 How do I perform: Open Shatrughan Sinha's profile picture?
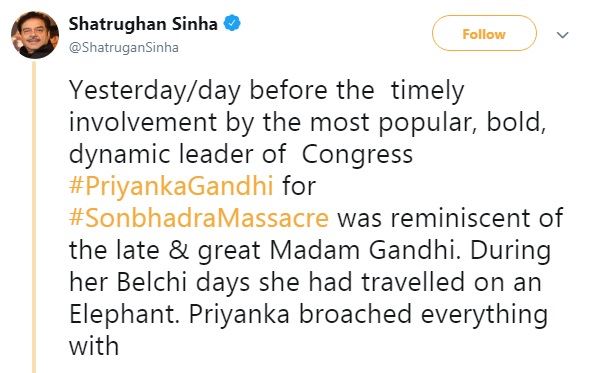coord(35,35)
